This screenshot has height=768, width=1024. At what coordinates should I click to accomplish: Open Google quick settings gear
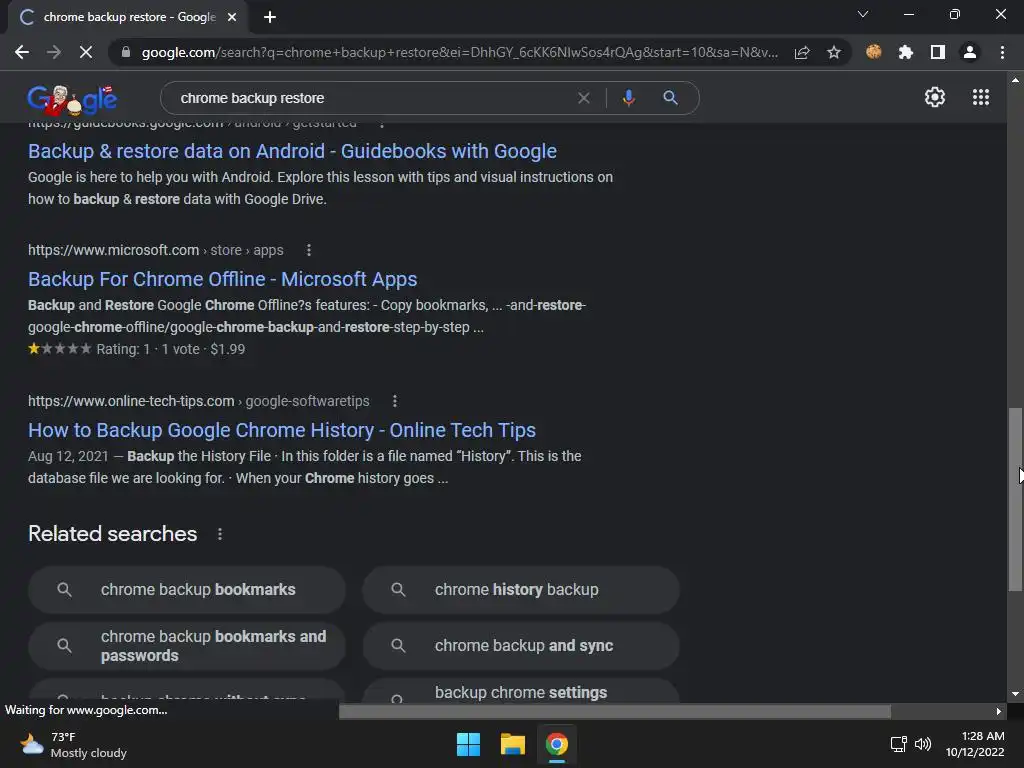pos(935,97)
